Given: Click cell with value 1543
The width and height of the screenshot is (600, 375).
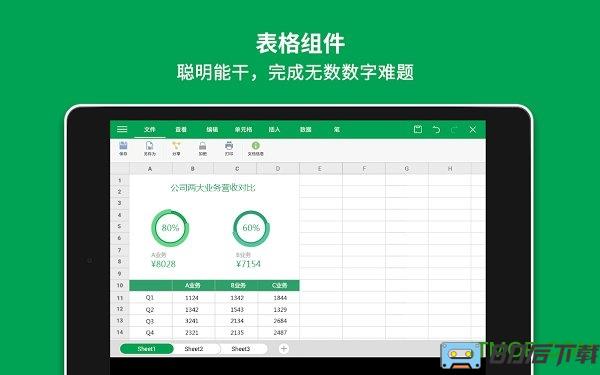Looking at the screenshot, I should tap(236, 309).
